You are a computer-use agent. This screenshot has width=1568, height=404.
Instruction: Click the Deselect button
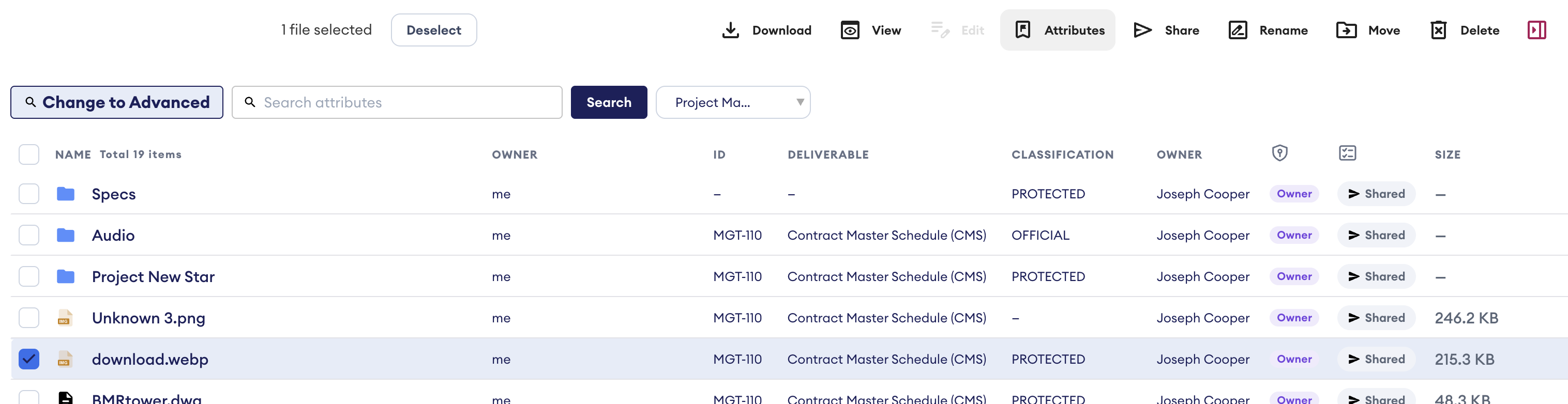point(433,30)
